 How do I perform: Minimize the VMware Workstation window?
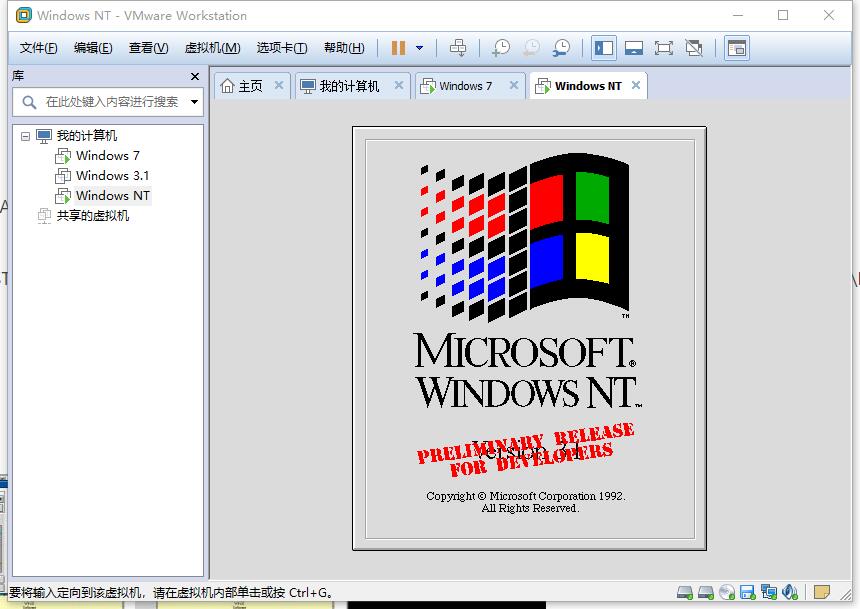tap(738, 15)
